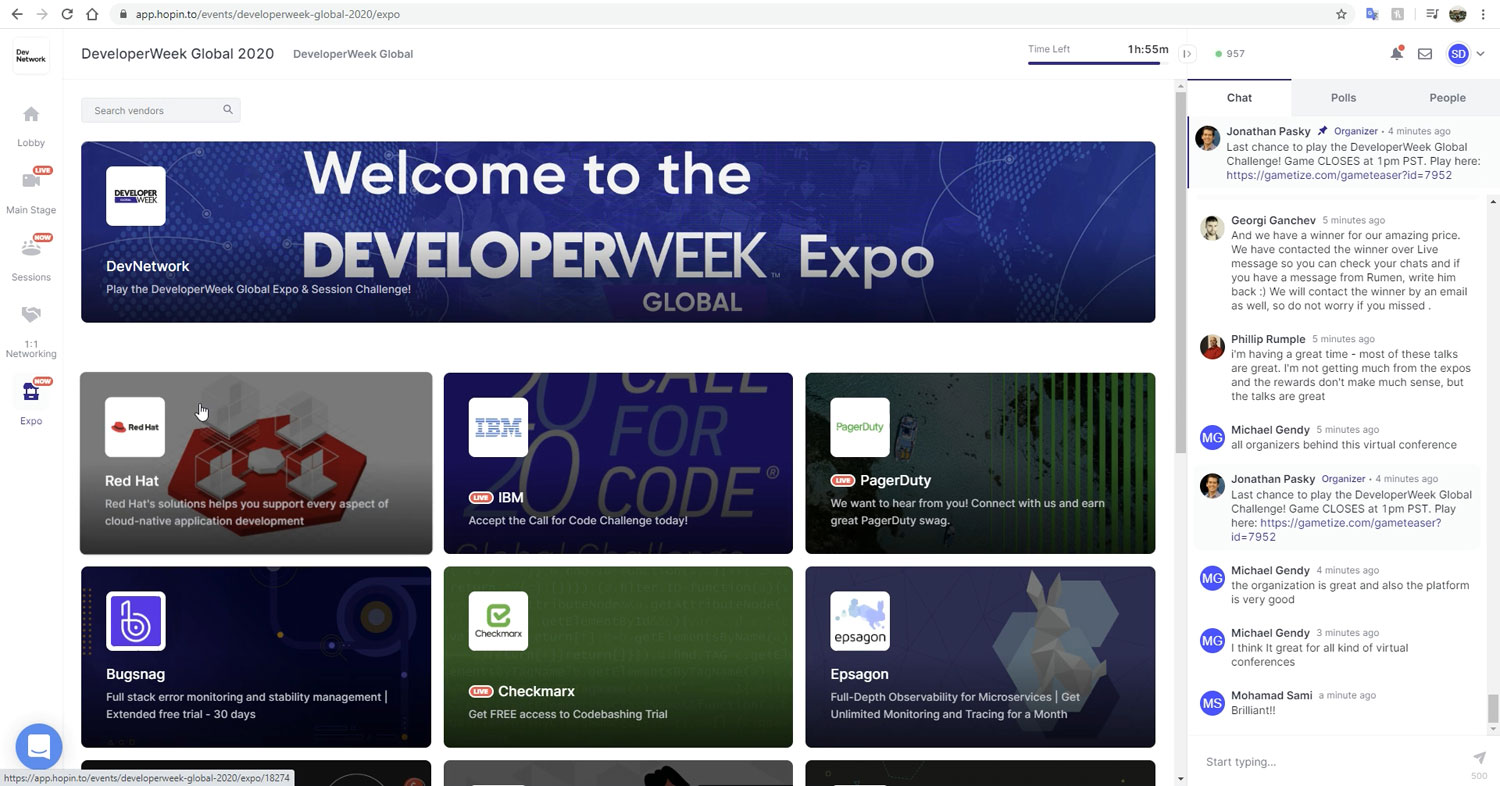Image resolution: width=1500 pixels, height=786 pixels.
Task: Click the 'Brilliant!!' chat message
Action: click(x=1253, y=710)
